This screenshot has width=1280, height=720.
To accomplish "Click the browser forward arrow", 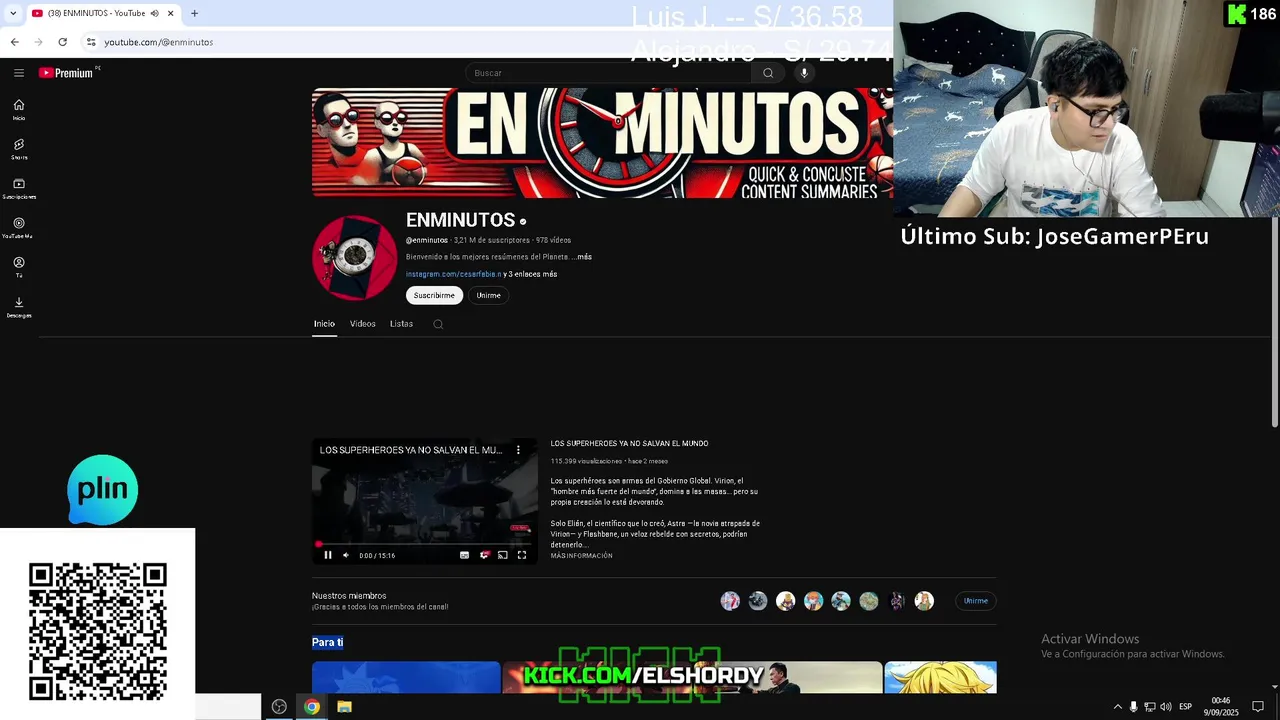I will (x=38, y=42).
